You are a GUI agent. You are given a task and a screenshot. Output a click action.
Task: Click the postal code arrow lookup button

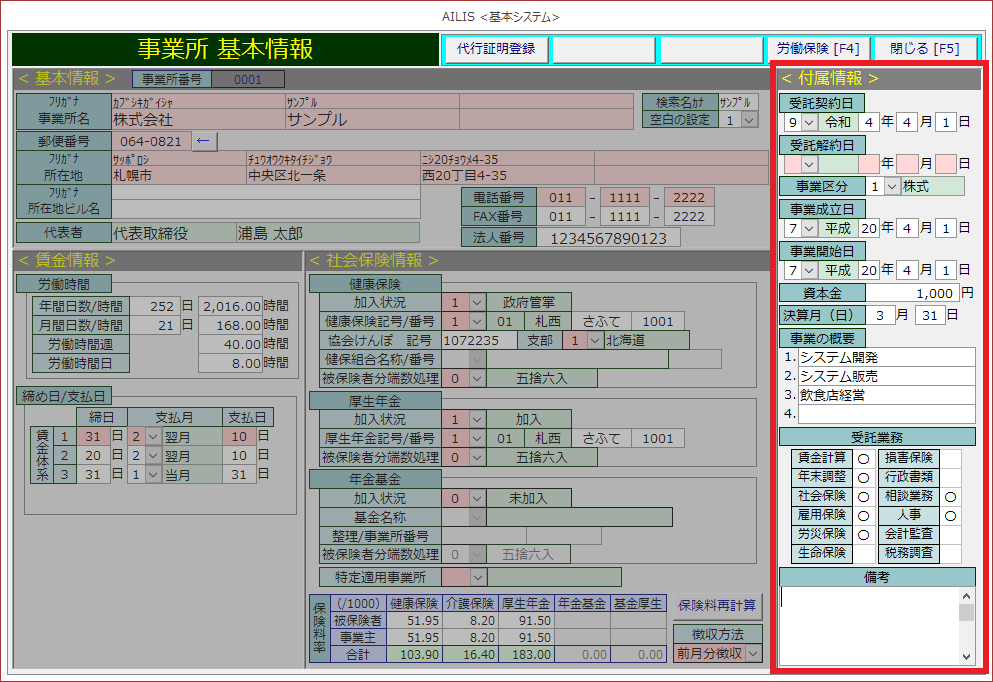(x=204, y=141)
